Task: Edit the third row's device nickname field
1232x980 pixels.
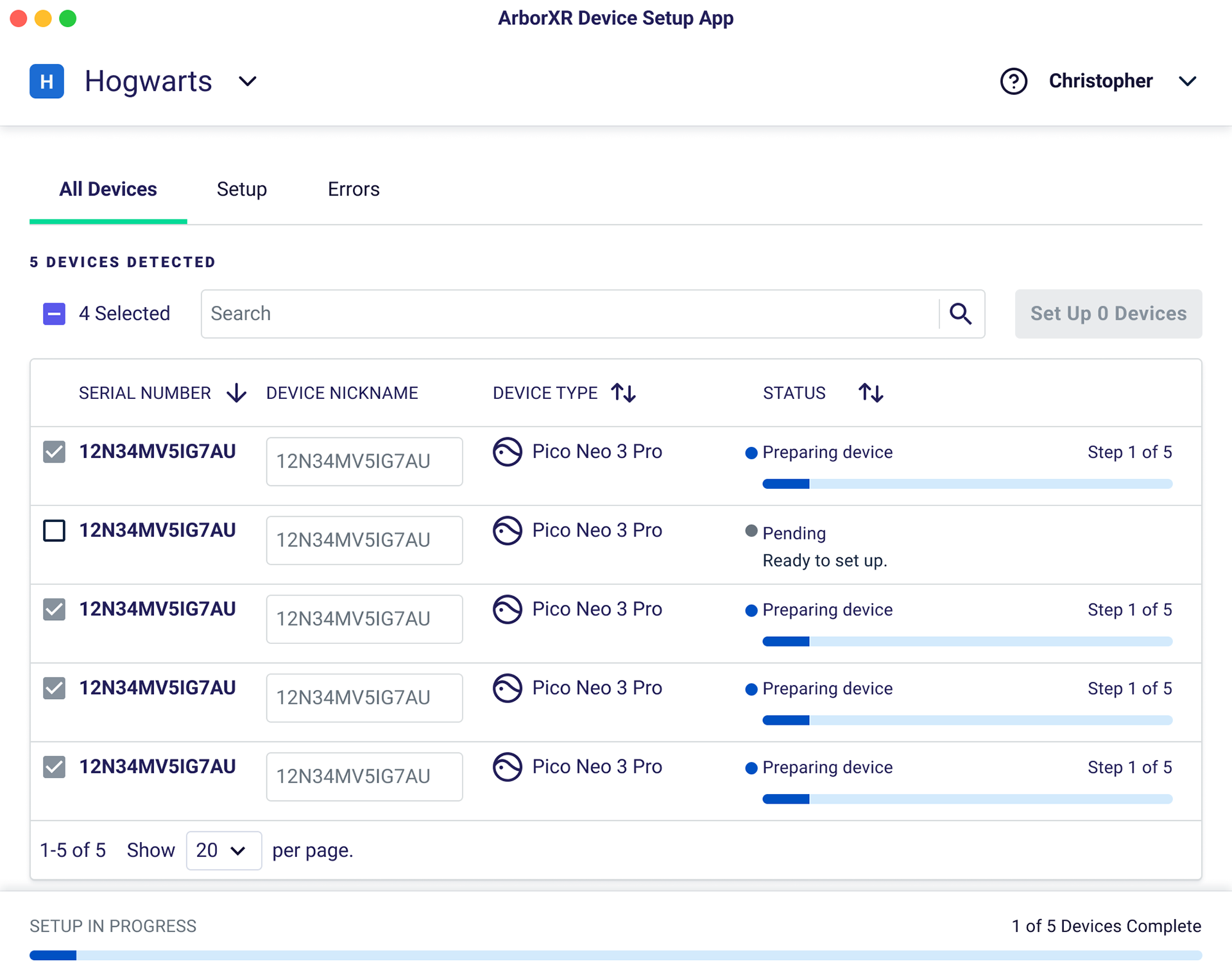Action: tap(364, 620)
